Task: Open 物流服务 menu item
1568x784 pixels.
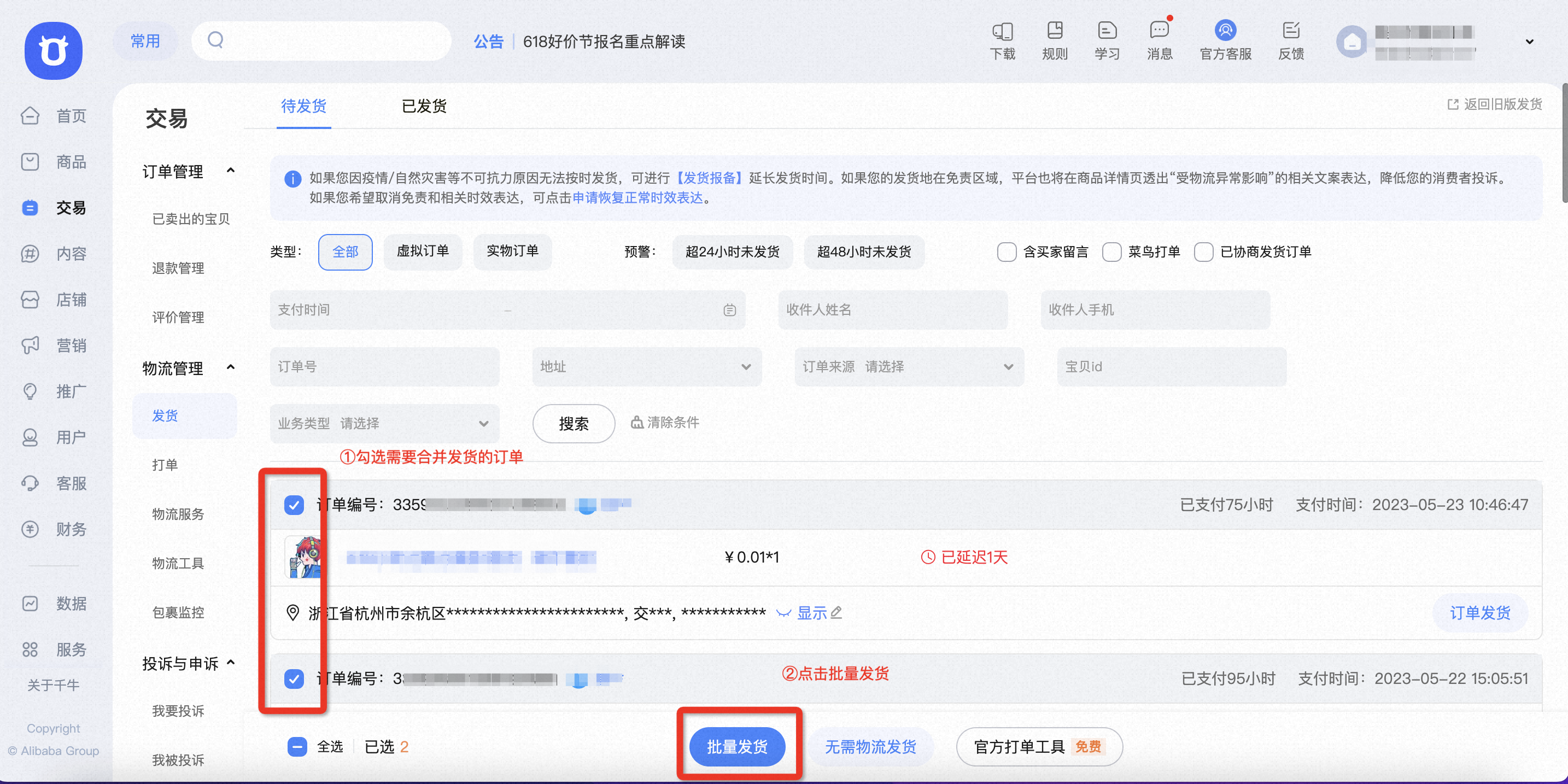Action: click(x=178, y=514)
